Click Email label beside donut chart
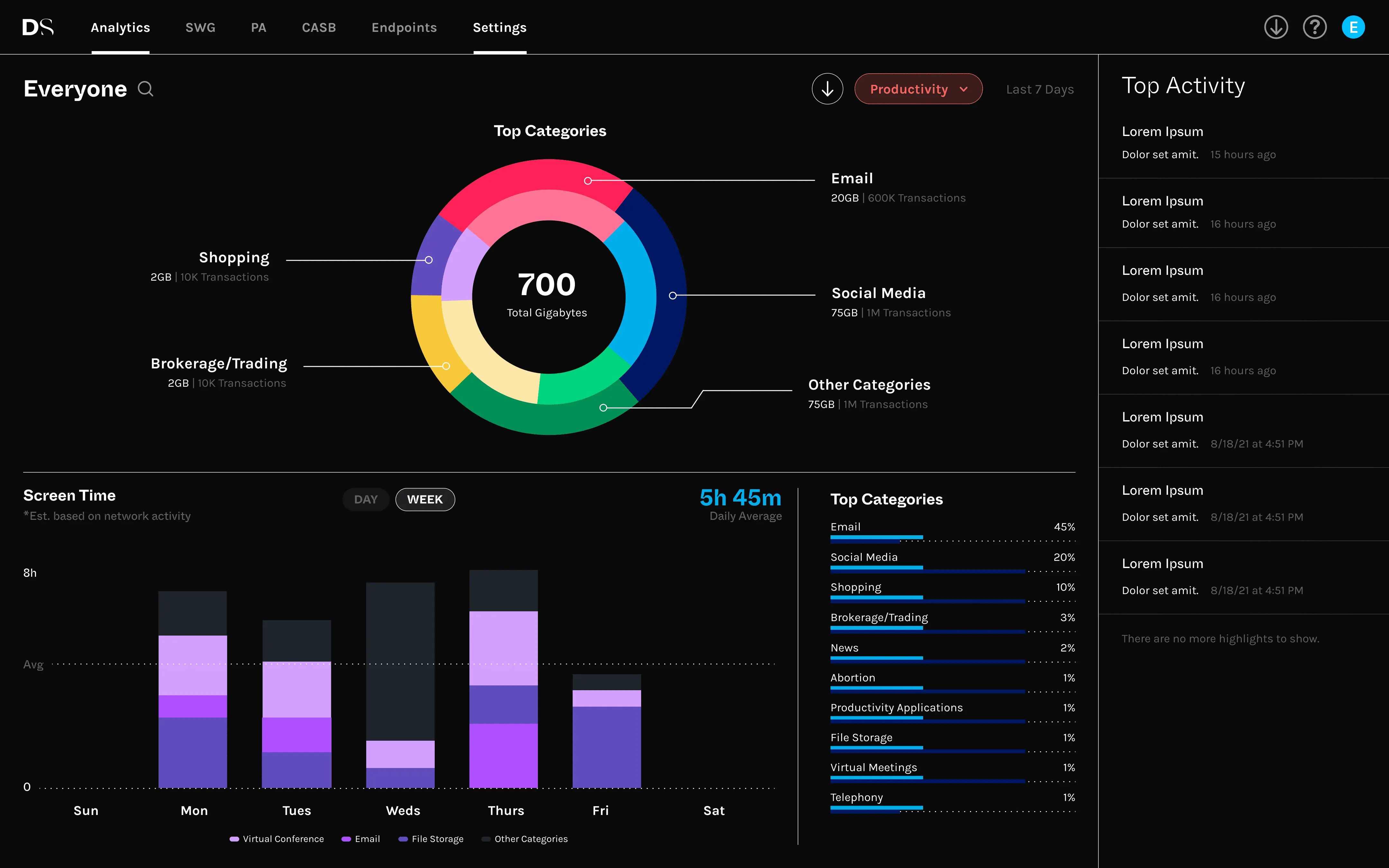The height and width of the screenshot is (868, 1389). [852, 178]
